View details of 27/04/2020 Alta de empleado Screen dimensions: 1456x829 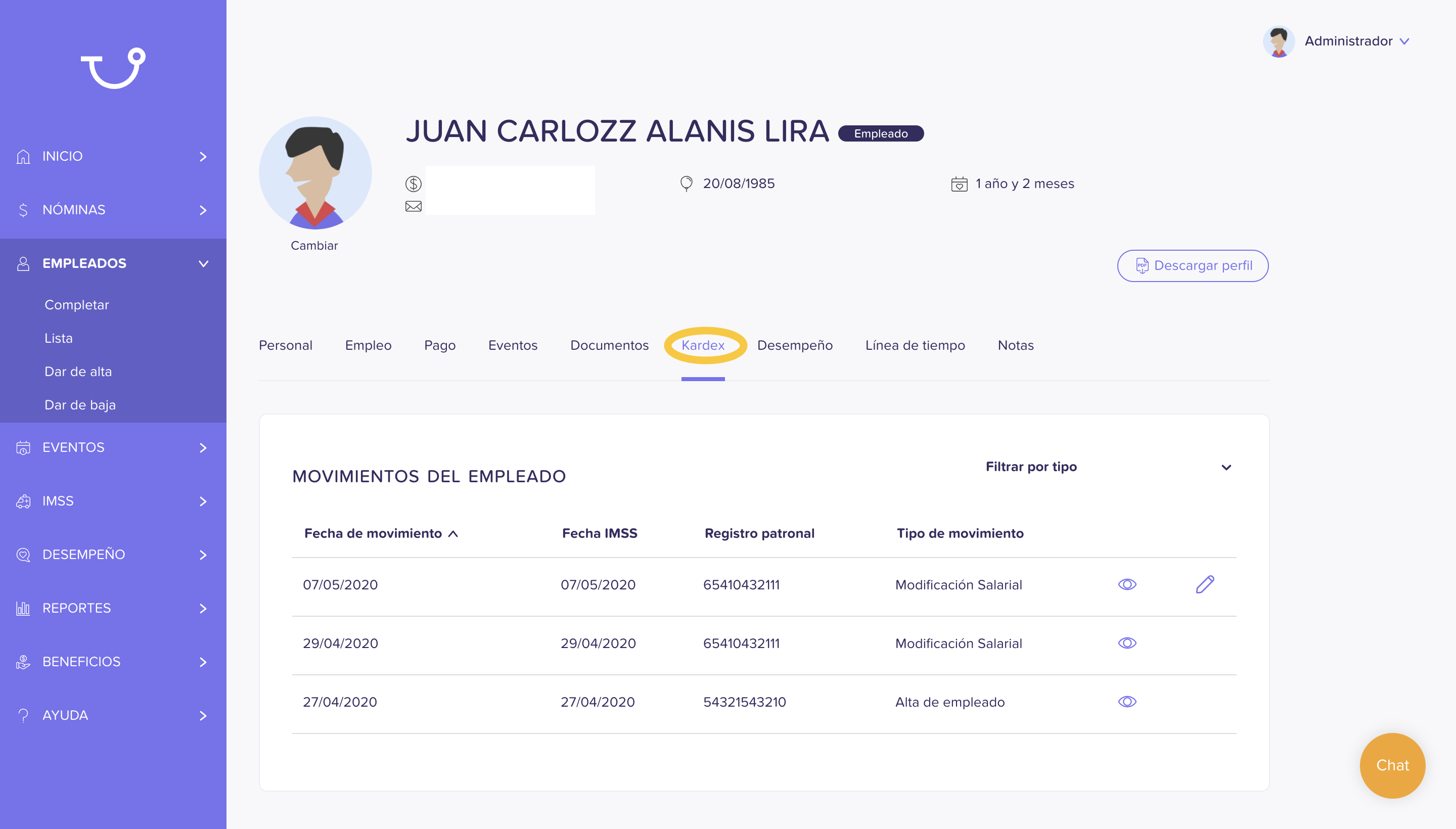click(1127, 702)
